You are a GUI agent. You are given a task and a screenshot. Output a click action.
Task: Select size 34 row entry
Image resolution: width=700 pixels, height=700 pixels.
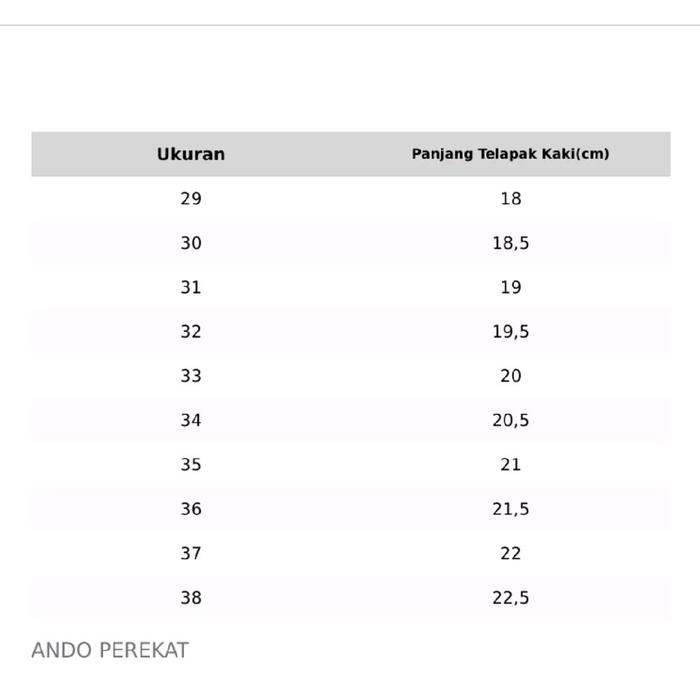pos(191,420)
